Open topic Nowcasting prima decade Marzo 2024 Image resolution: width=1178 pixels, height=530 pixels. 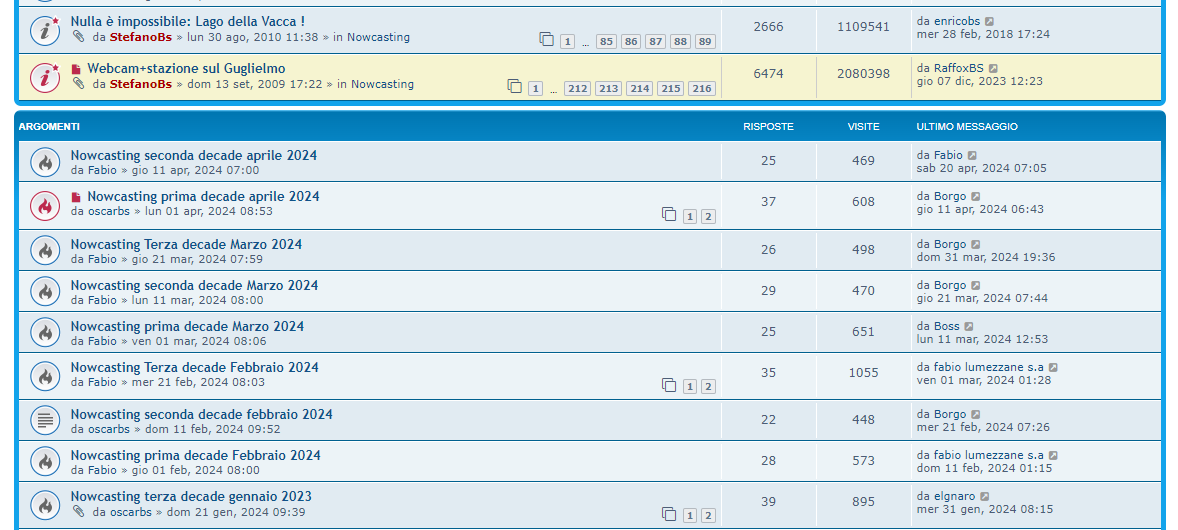pos(187,326)
